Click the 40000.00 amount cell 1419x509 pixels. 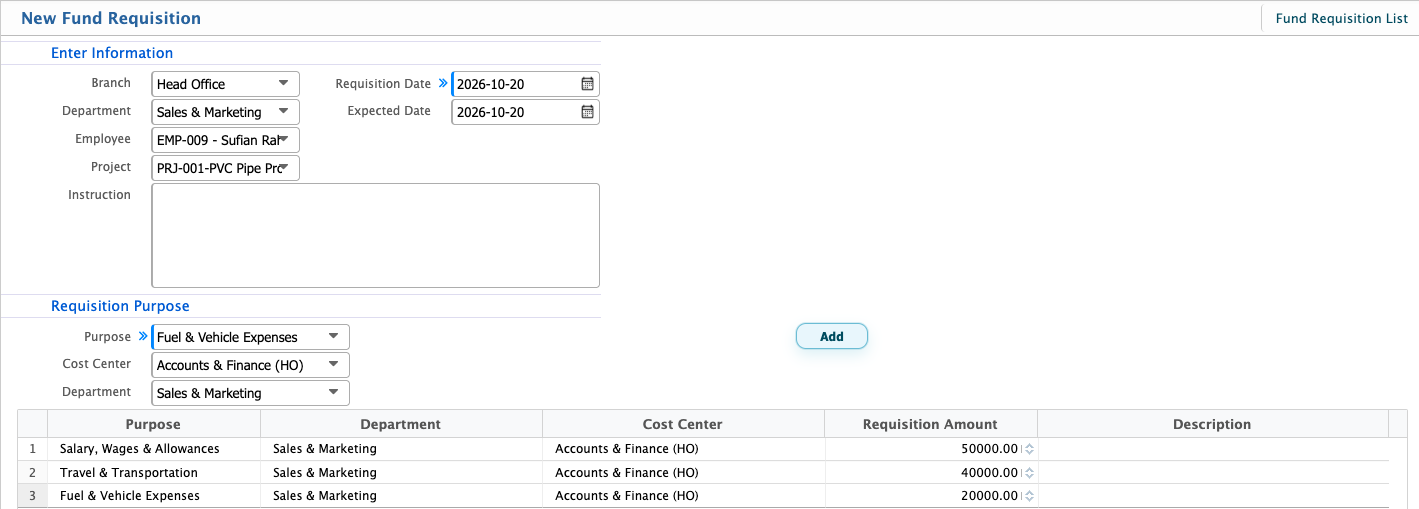coord(931,472)
